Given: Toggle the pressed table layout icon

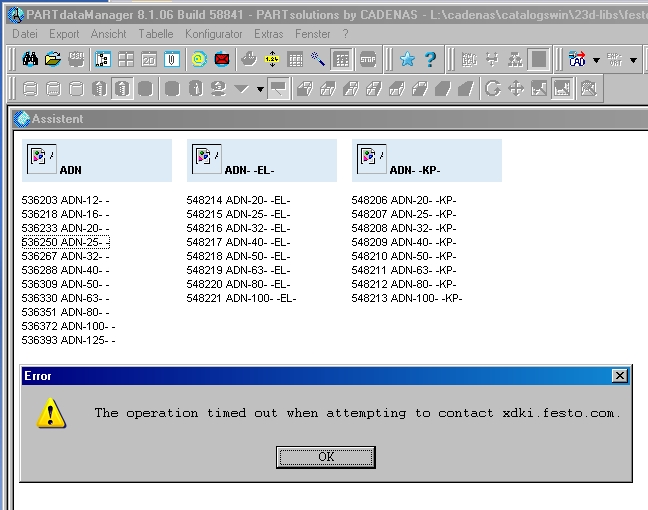Looking at the screenshot, I should (x=341, y=60).
